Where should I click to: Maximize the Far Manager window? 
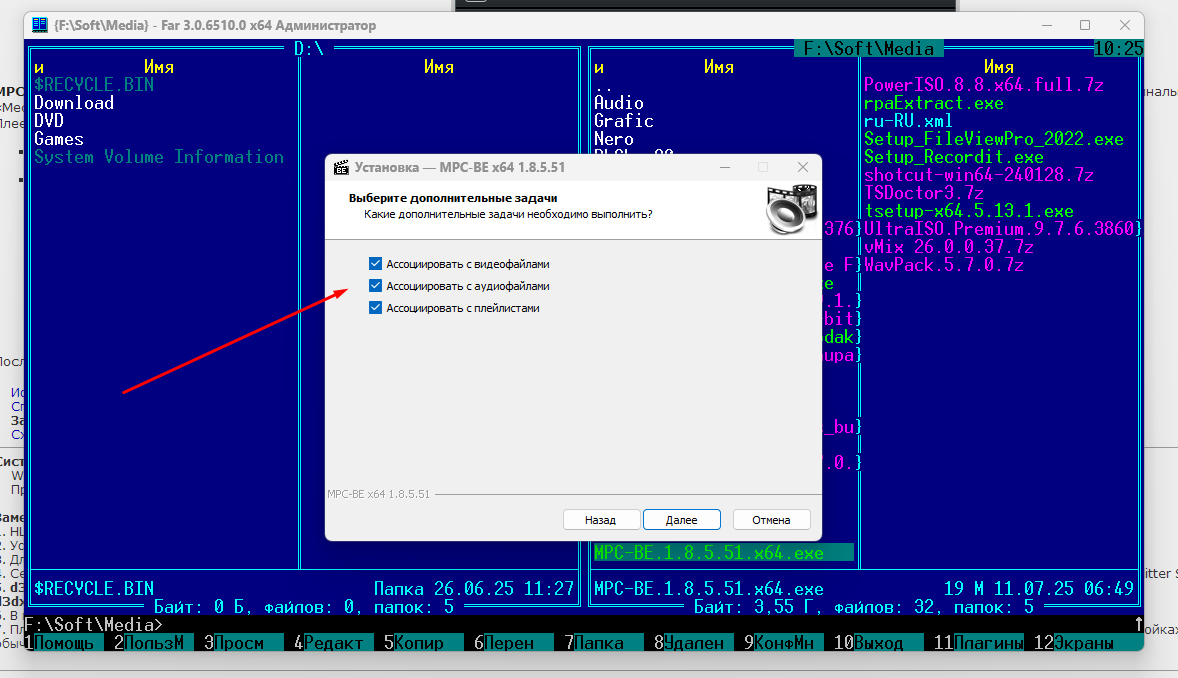pyautogui.click(x=1085, y=25)
